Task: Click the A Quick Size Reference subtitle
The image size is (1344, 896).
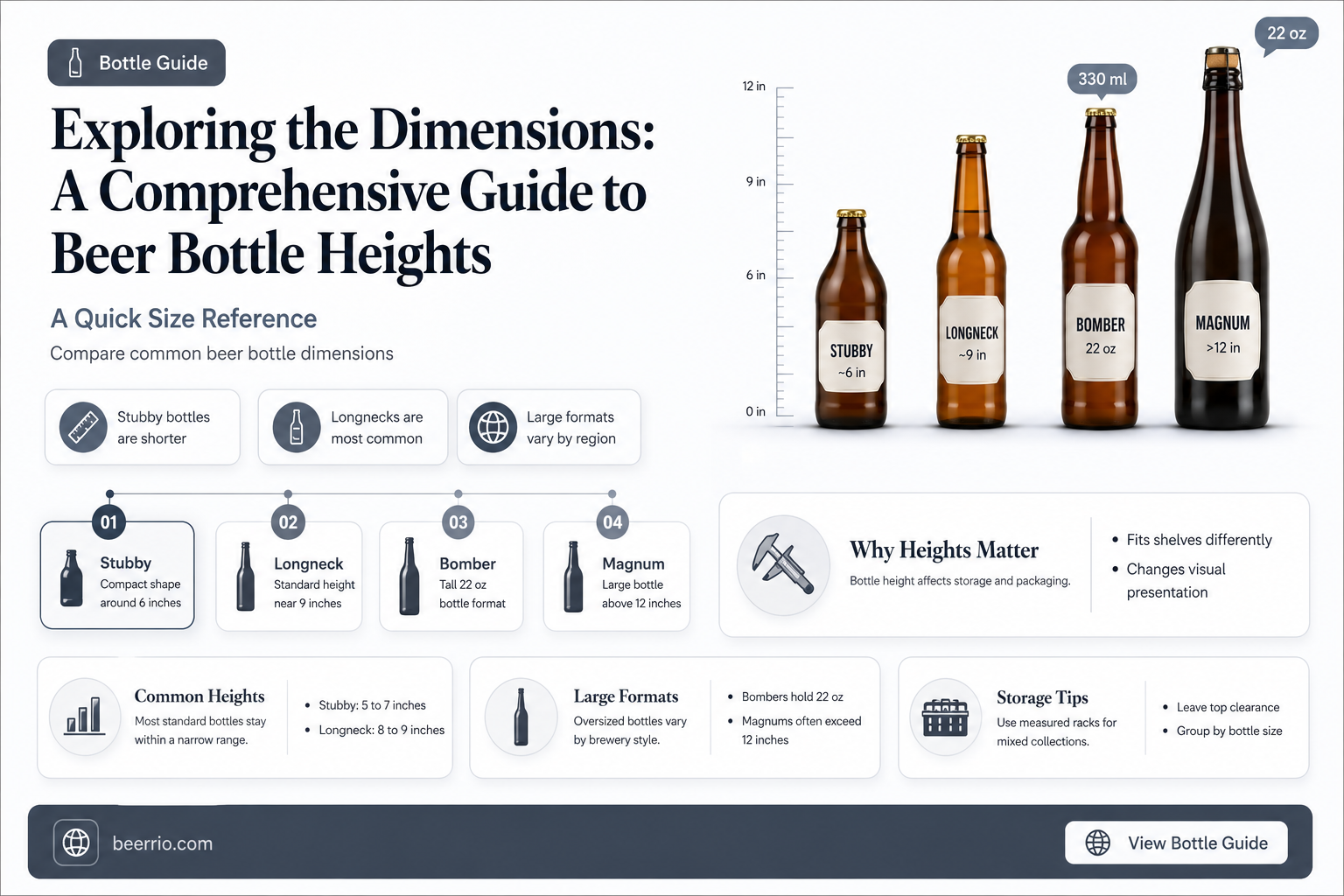Action: click(x=184, y=318)
